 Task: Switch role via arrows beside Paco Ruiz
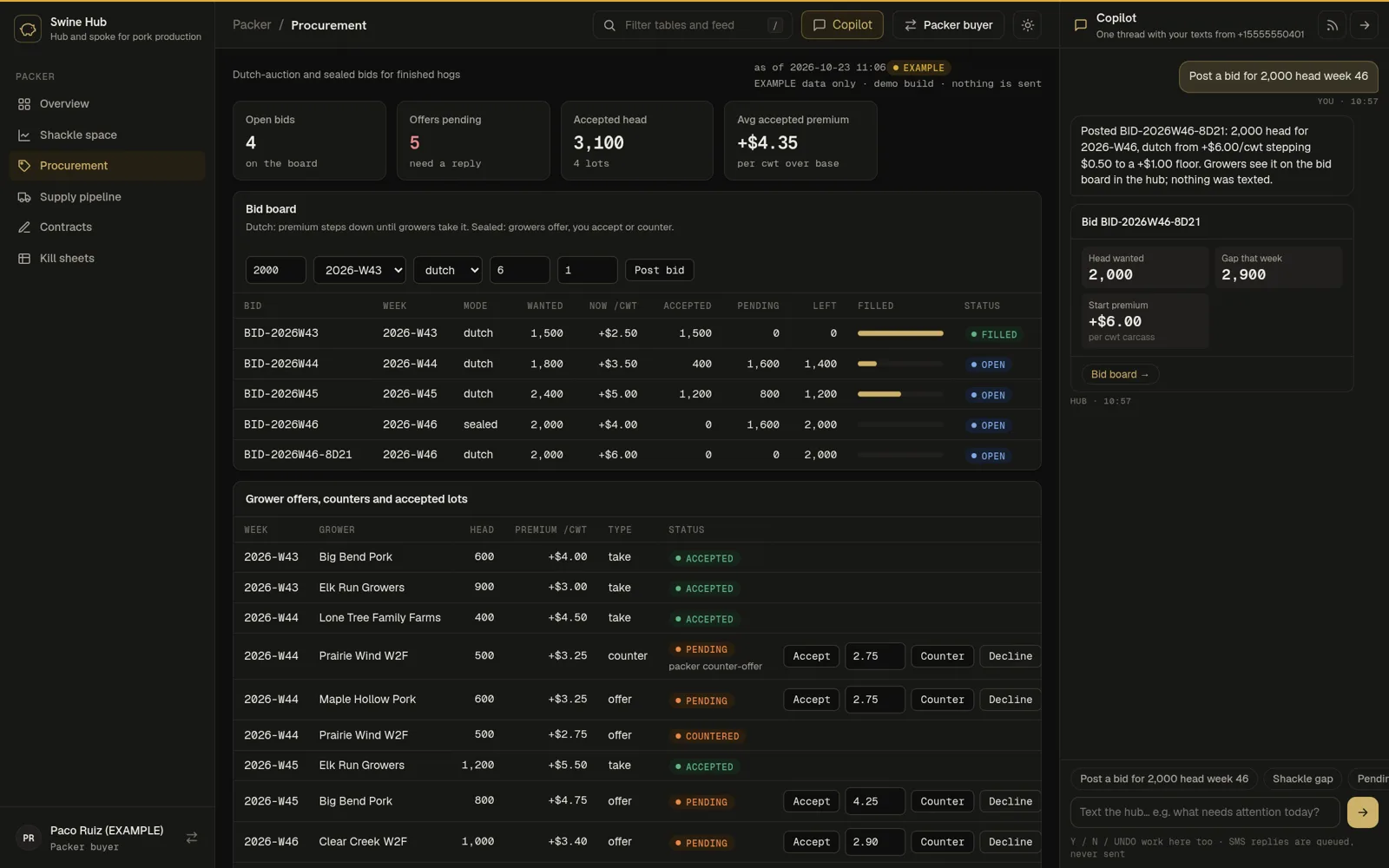click(192, 838)
